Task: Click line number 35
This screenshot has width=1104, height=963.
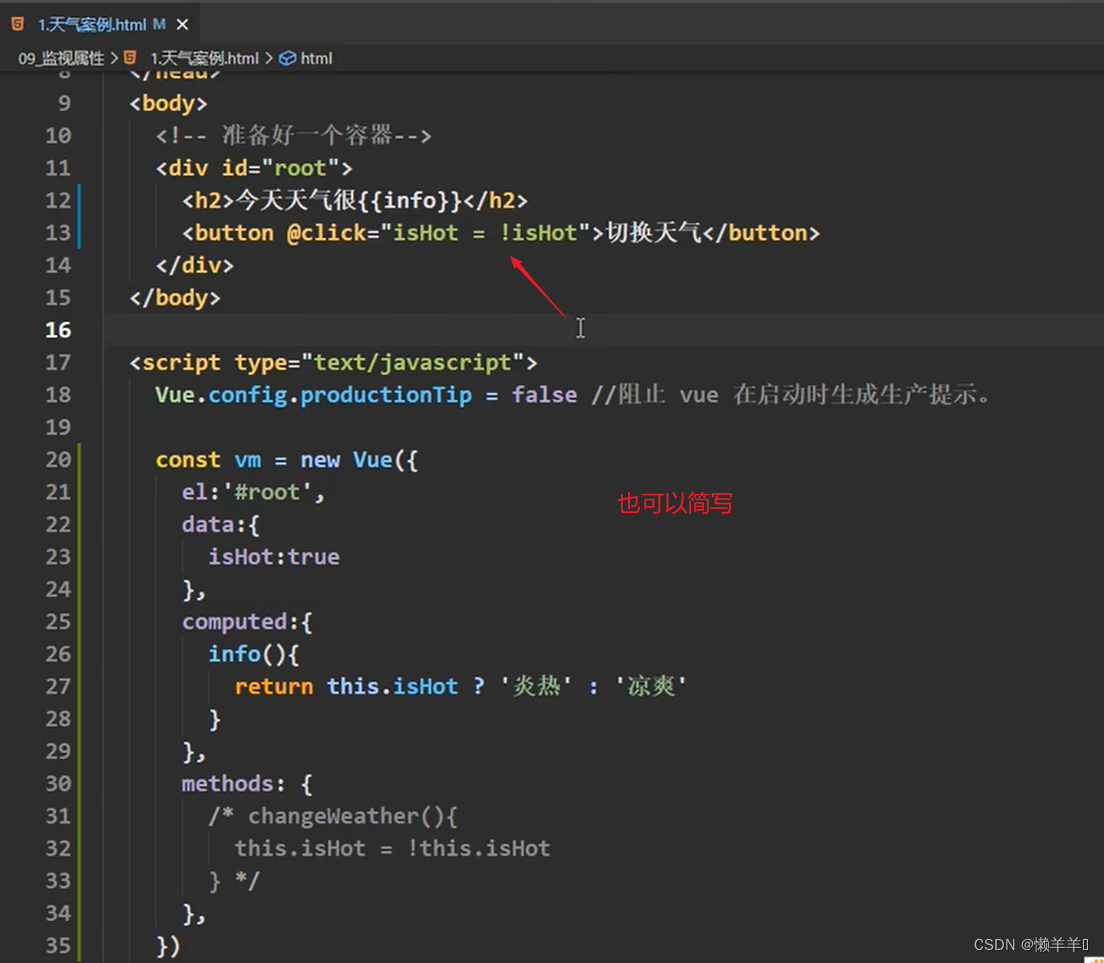Action: [58, 945]
